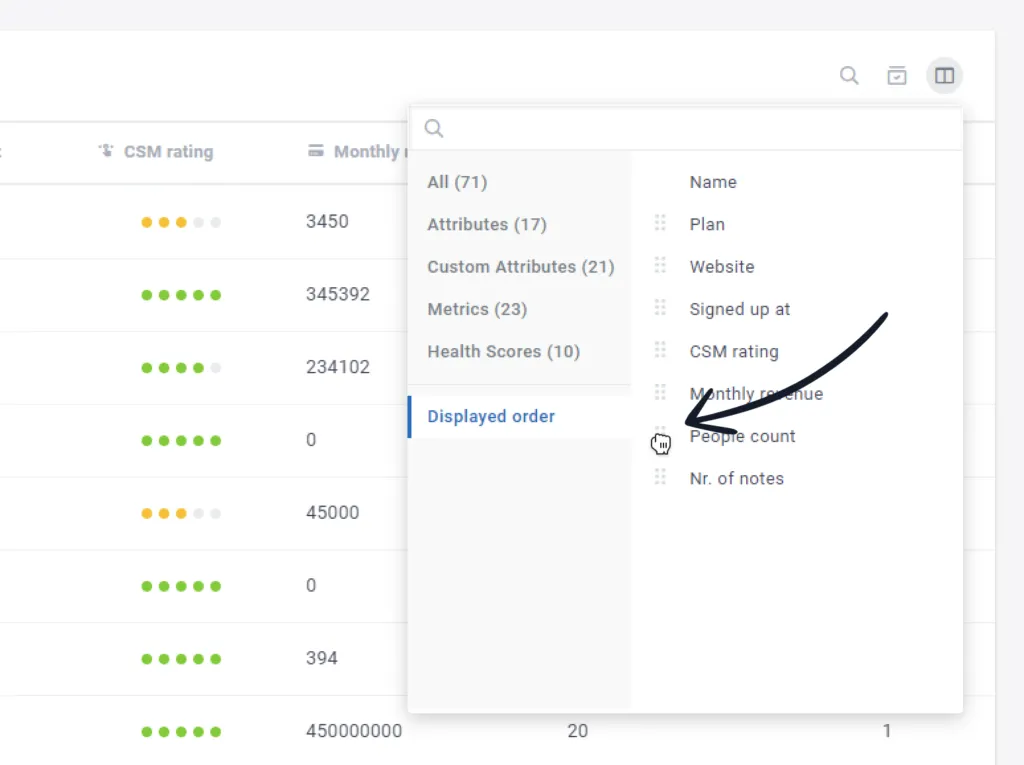Open the archive calendar-check icon

pyautogui.click(x=897, y=76)
